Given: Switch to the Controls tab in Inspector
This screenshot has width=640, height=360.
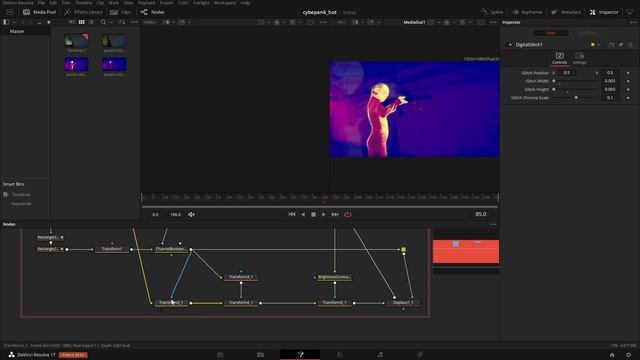Looking at the screenshot, I should coord(560,58).
